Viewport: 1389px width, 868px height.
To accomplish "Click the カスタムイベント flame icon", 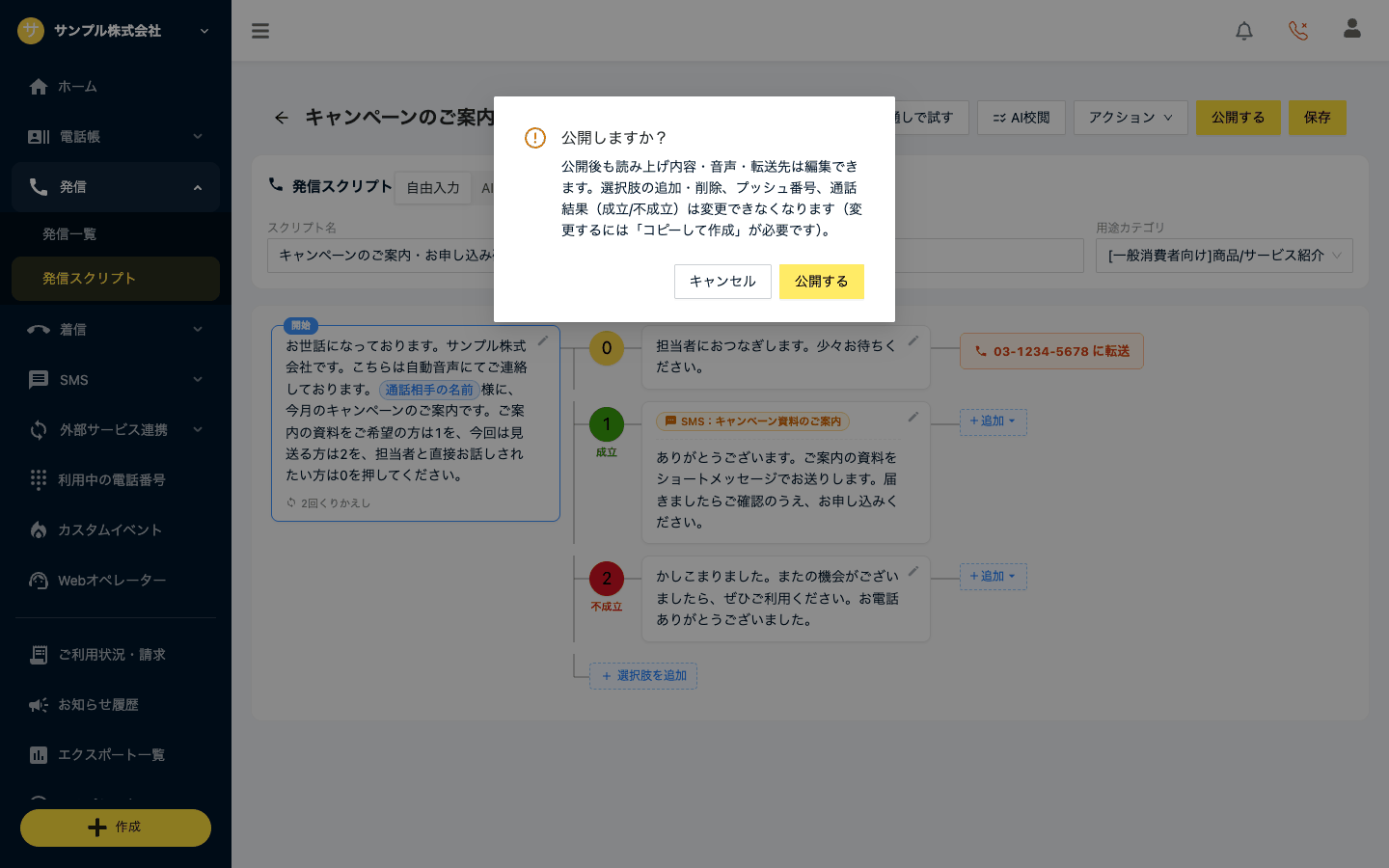I will (x=39, y=529).
